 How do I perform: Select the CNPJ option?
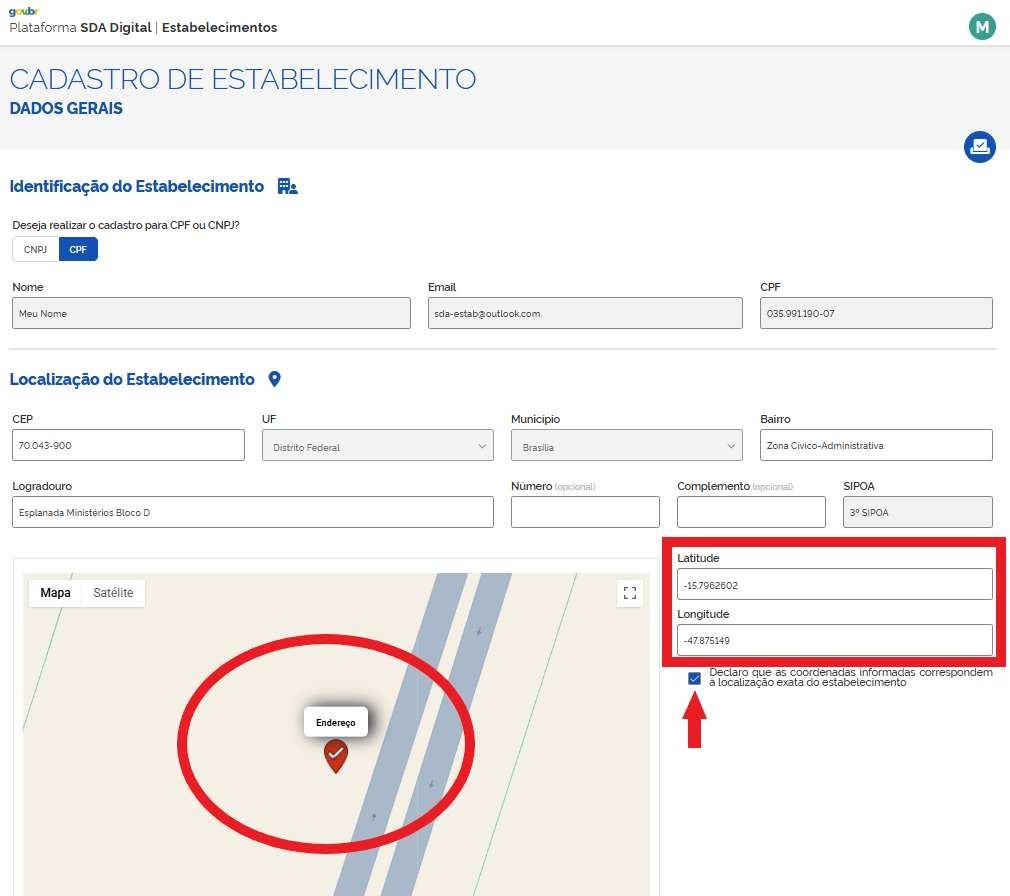coord(35,249)
